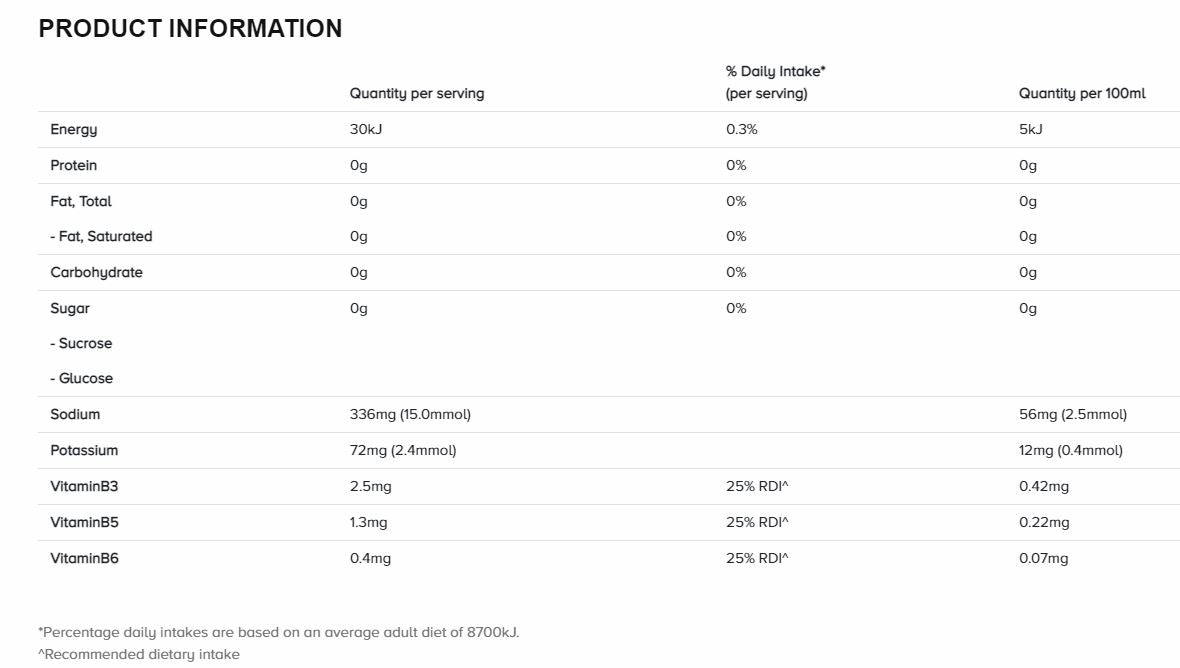Select the Quantity per serving column header
This screenshot has height=668, width=1180.
tap(416, 94)
